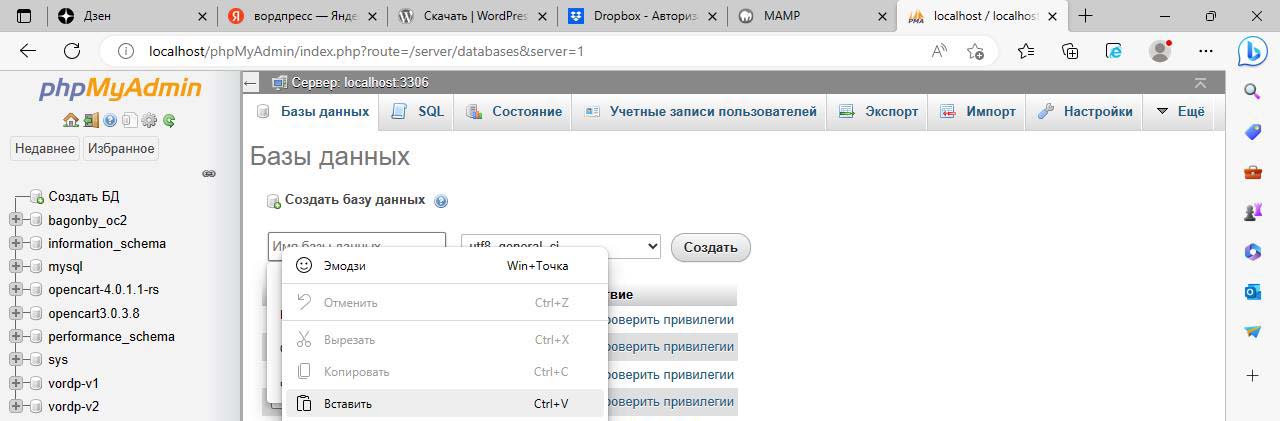This screenshot has height=421, width=1280.
Task: Click the link chain icon in sidebar
Action: (x=209, y=173)
